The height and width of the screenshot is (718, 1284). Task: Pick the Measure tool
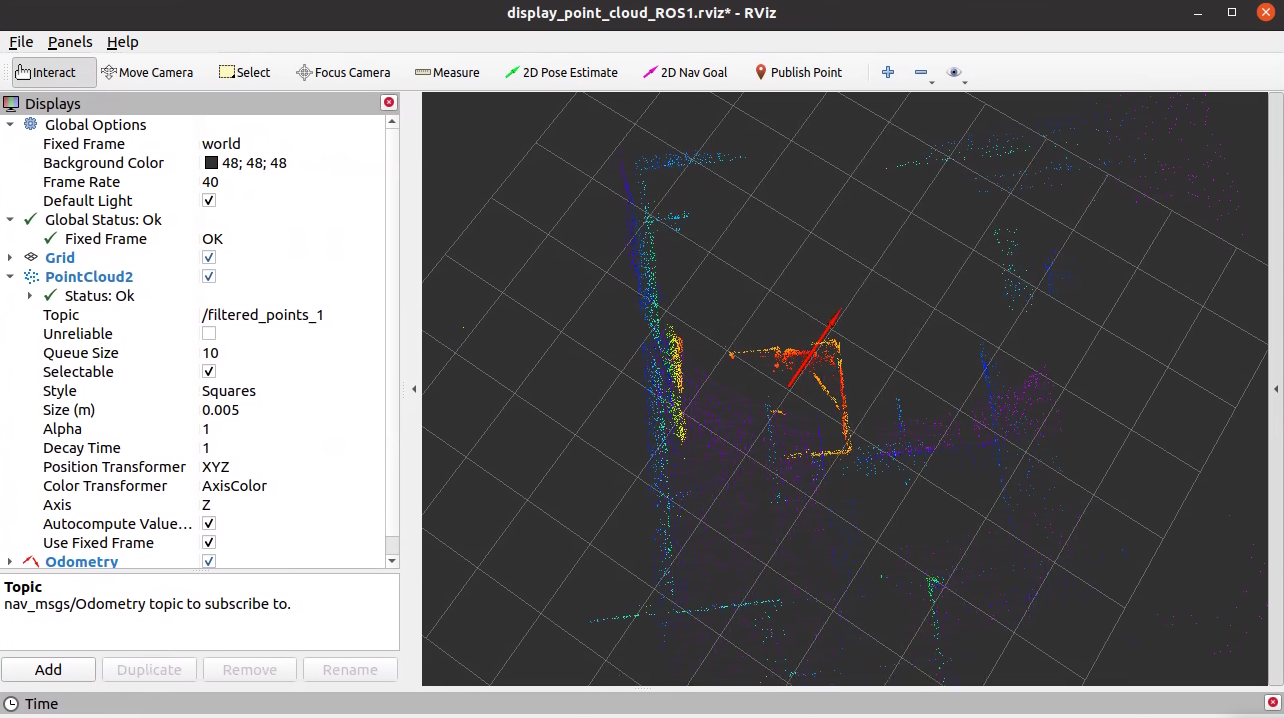point(447,72)
